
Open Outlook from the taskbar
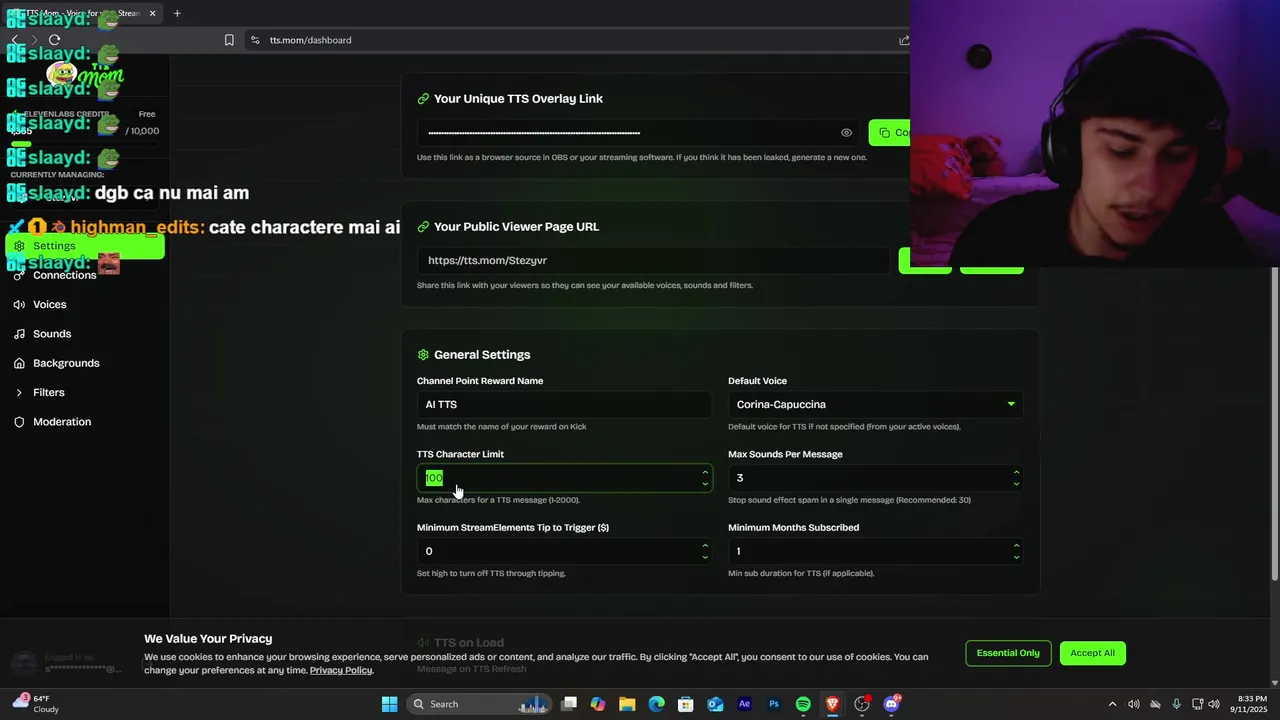coord(715,704)
